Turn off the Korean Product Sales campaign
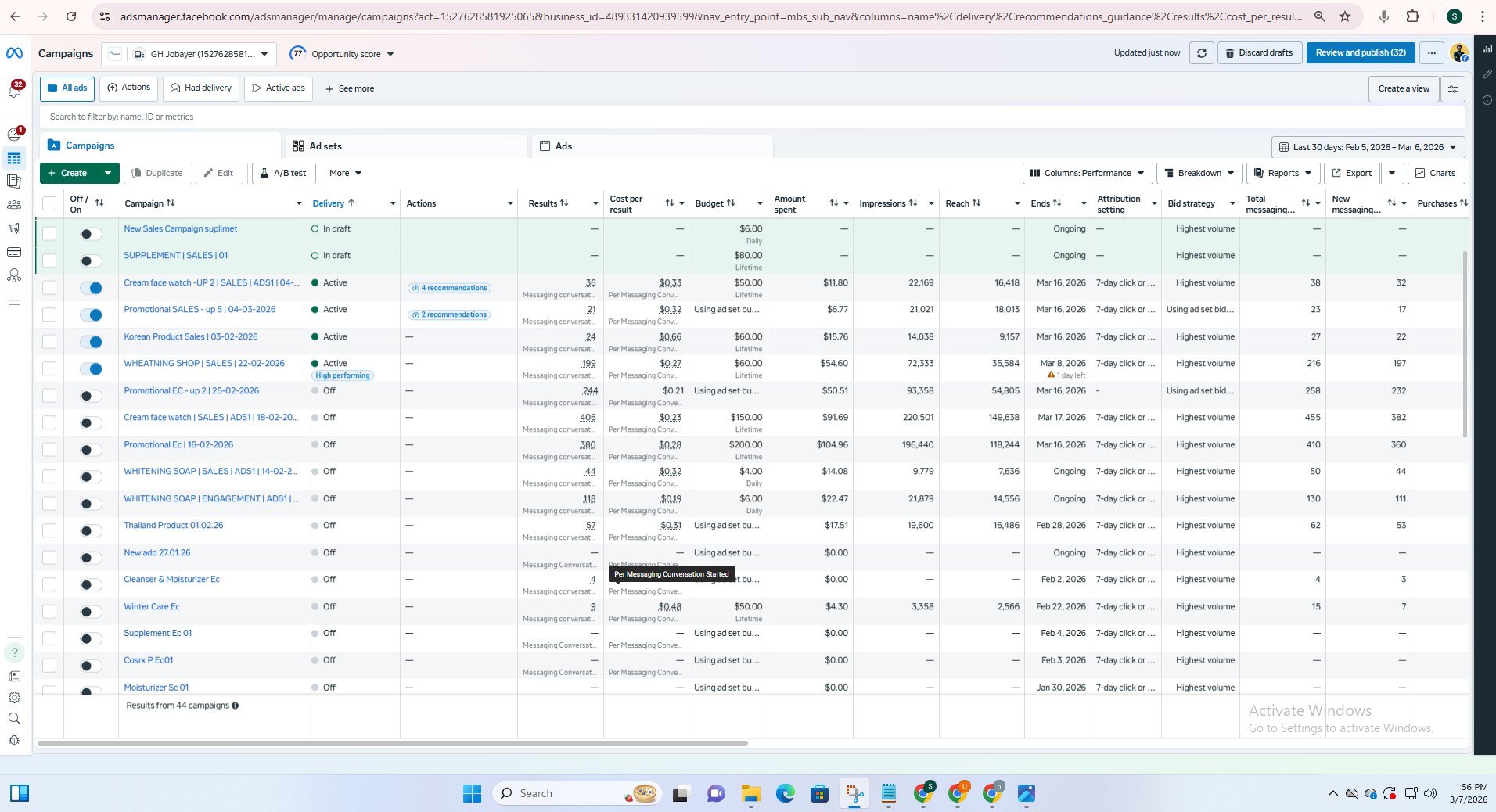This screenshot has height=812, width=1496. pos(92,342)
